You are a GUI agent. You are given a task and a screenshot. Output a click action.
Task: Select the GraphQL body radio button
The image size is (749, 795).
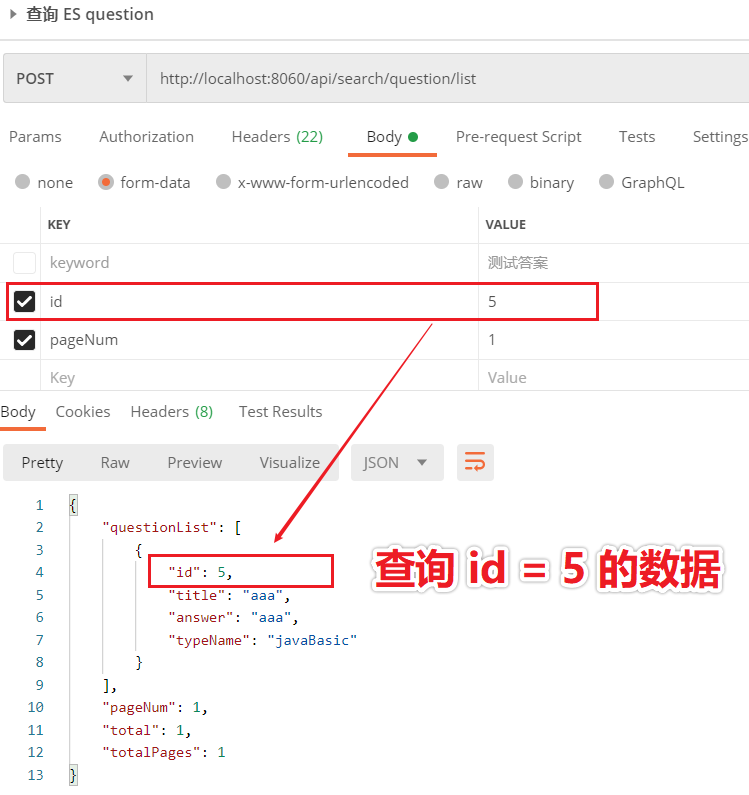607,182
